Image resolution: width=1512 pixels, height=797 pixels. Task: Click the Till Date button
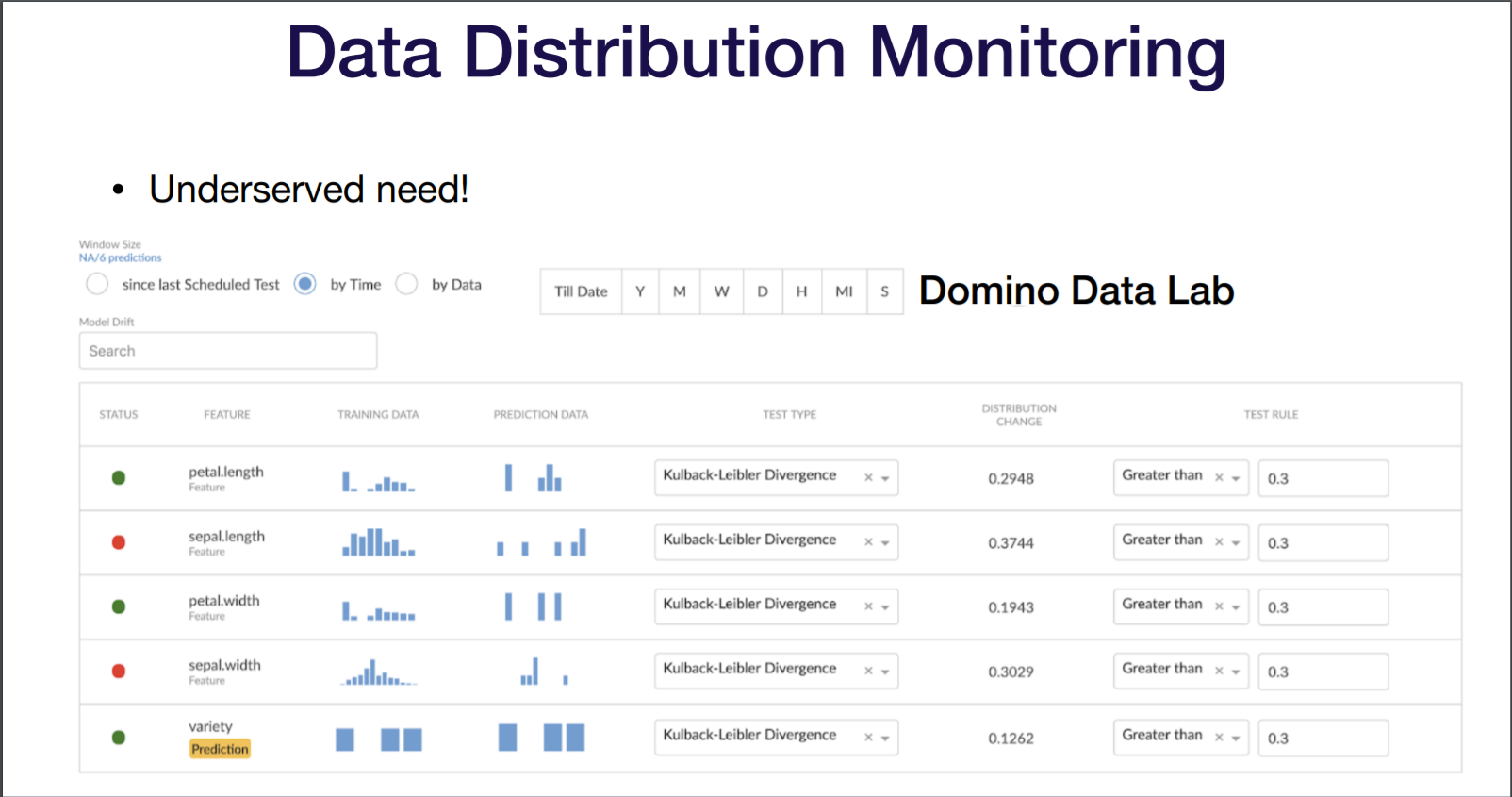click(581, 291)
